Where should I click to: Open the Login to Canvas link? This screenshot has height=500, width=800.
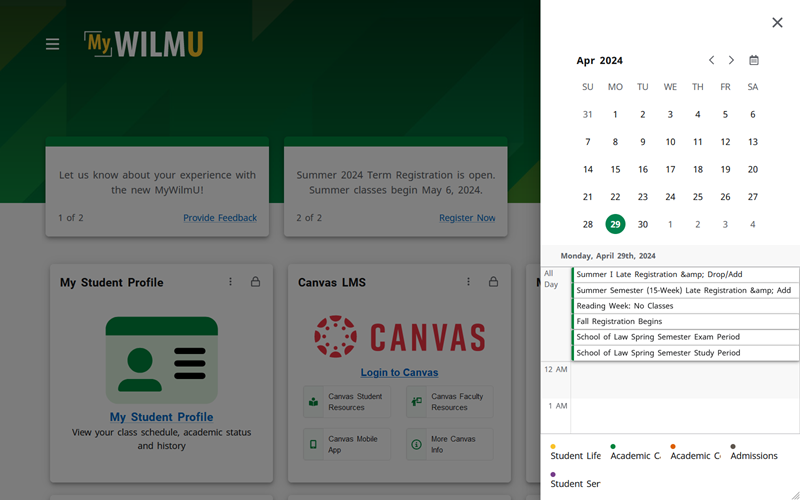[399, 372]
